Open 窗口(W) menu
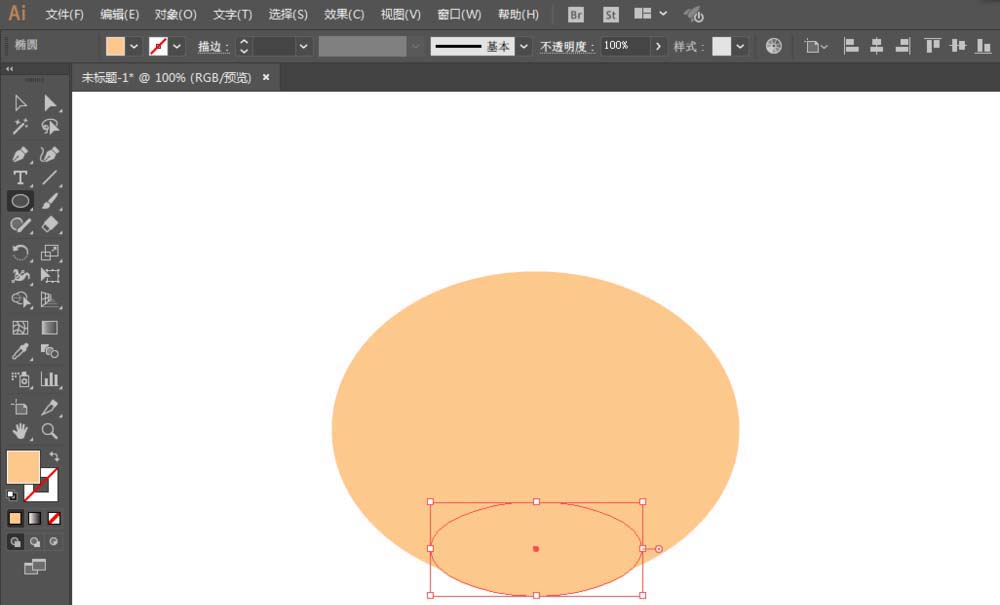 459,14
